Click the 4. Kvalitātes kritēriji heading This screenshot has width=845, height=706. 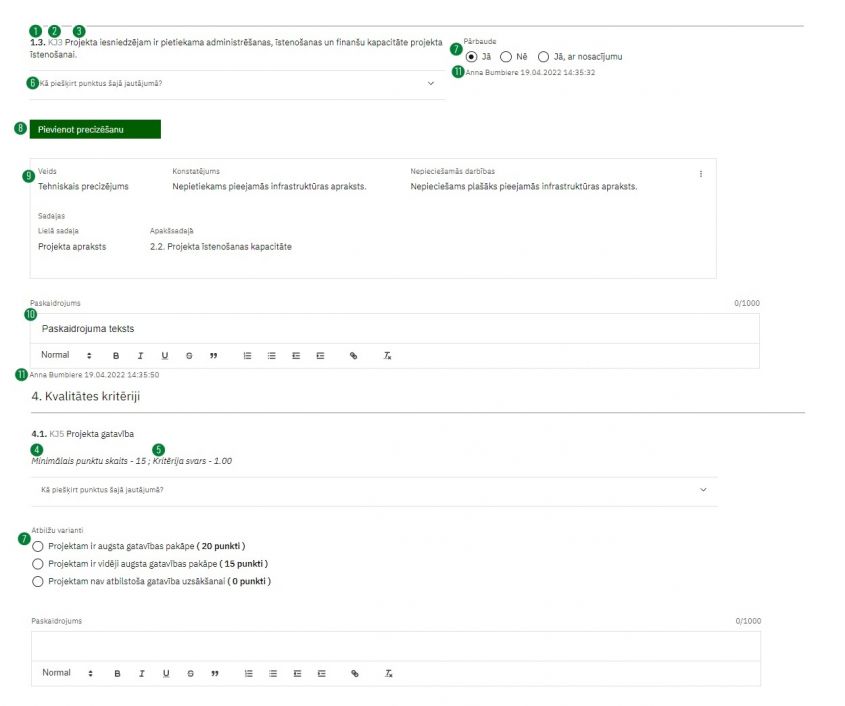click(86, 396)
